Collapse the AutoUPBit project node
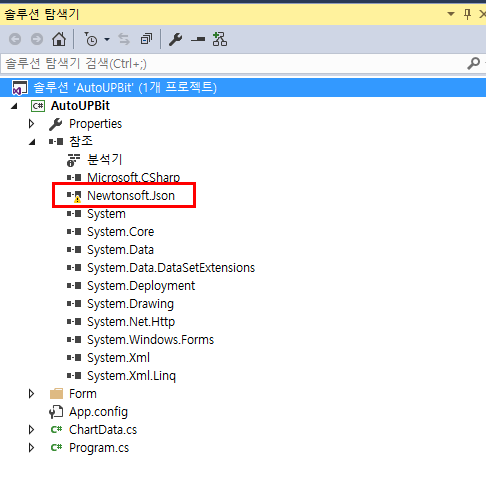486x485 pixels. tap(14, 106)
